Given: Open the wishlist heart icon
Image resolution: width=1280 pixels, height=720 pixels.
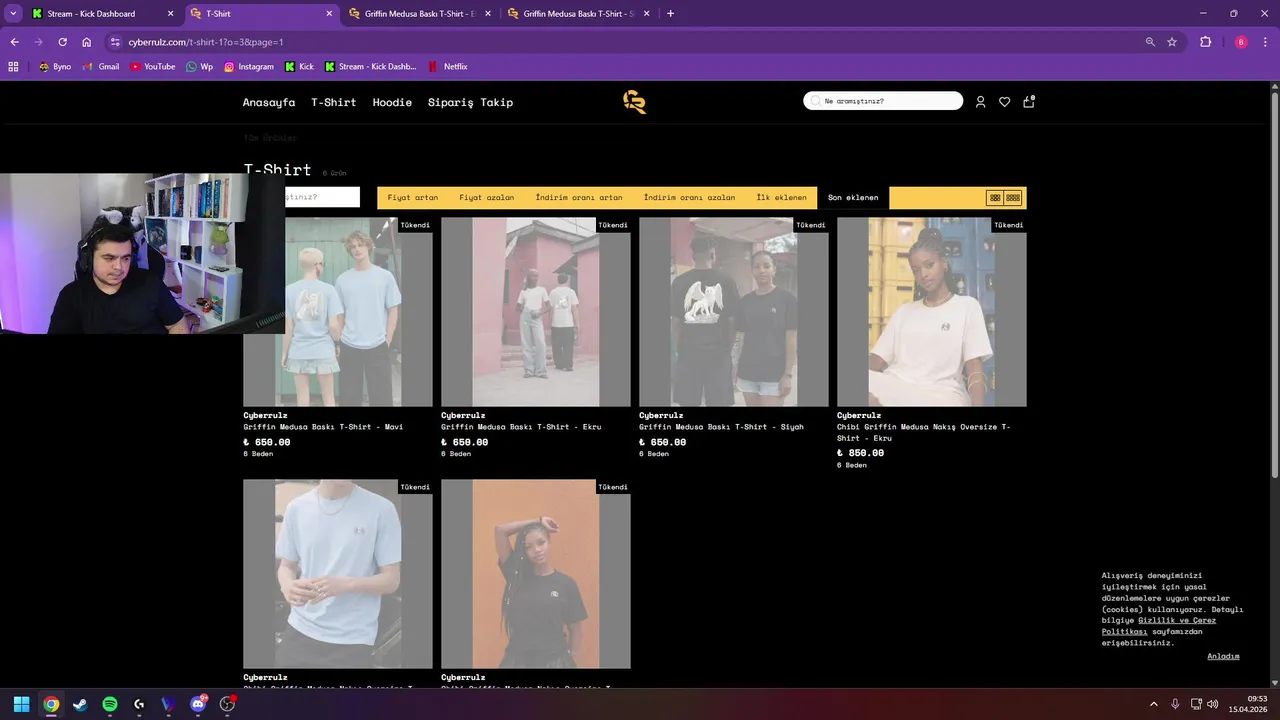Looking at the screenshot, I should pos(1004,102).
